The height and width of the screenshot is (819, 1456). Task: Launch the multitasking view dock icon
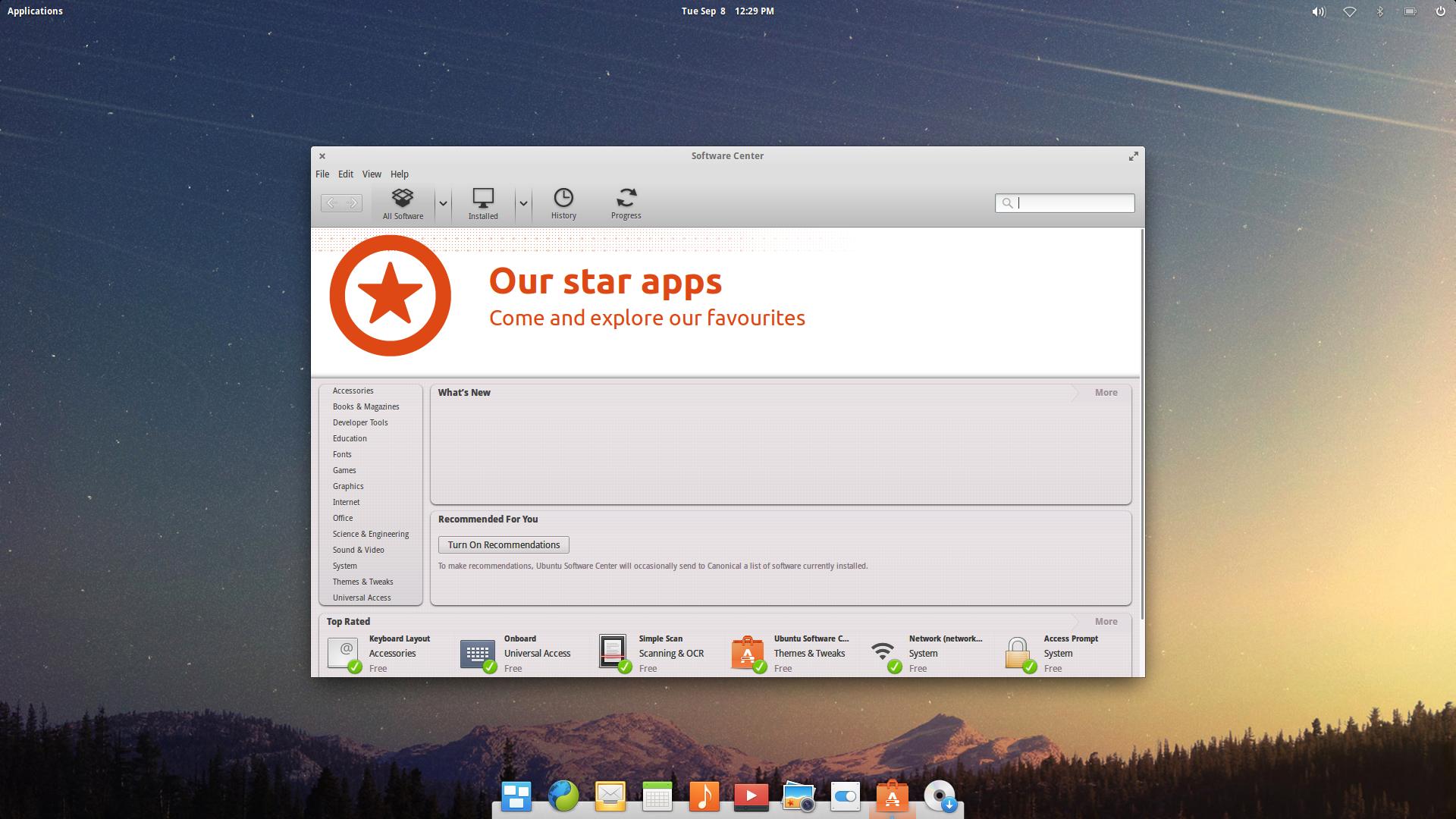[x=516, y=796]
